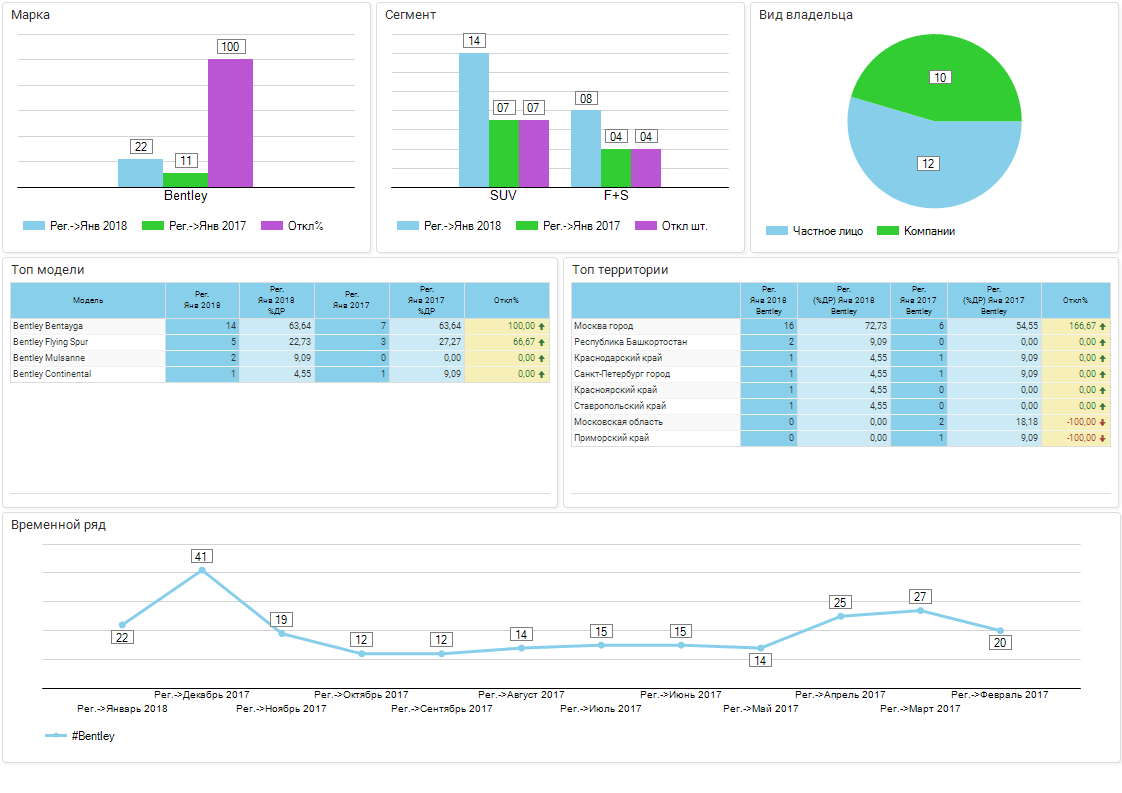Viewport: 1122px width, 793px height.
Task: Click Рег. Янв 2018 header in Топ модели
Action: coord(202,301)
